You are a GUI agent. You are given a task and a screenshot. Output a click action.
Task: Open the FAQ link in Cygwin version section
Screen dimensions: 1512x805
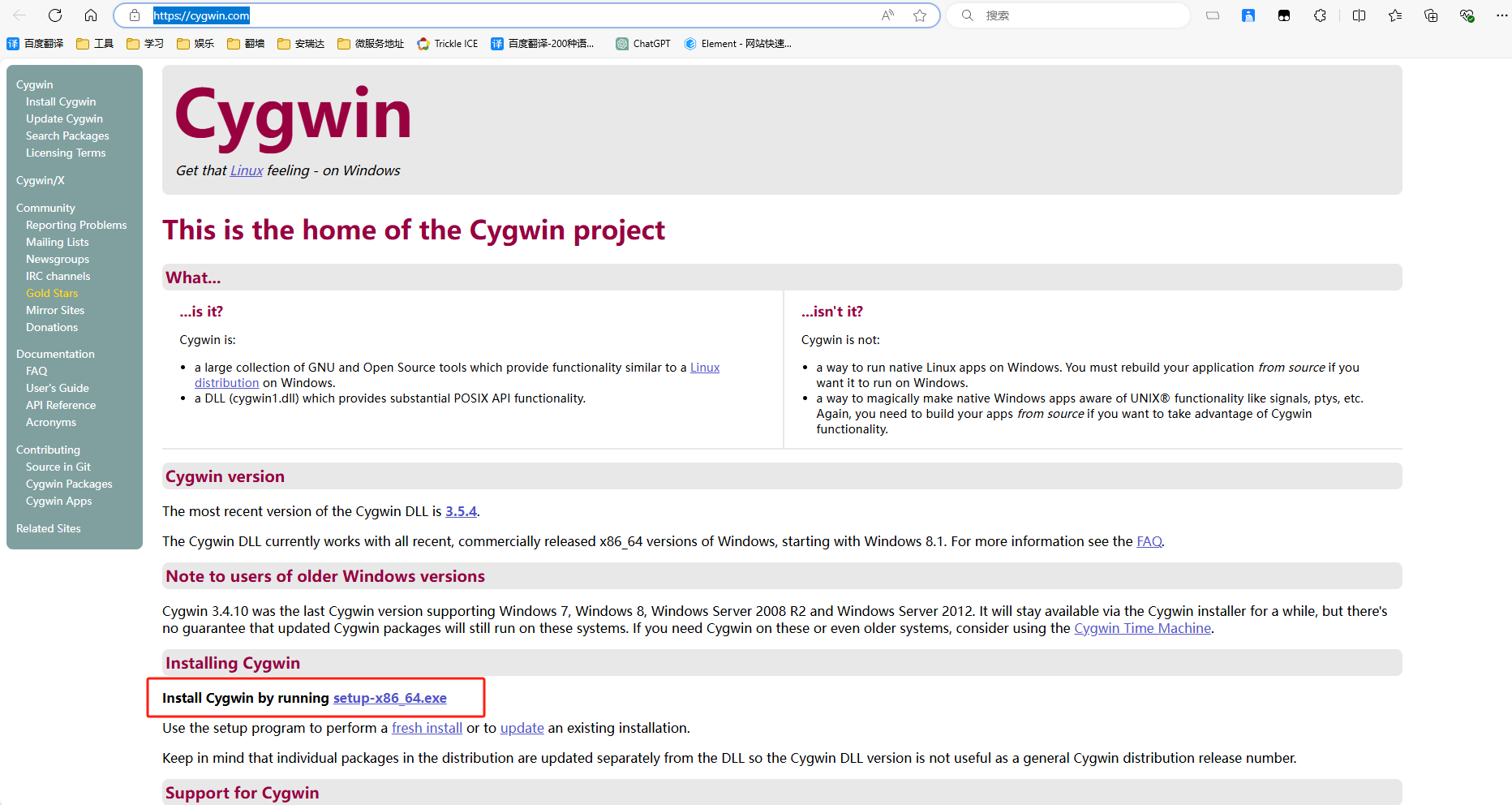click(1149, 541)
